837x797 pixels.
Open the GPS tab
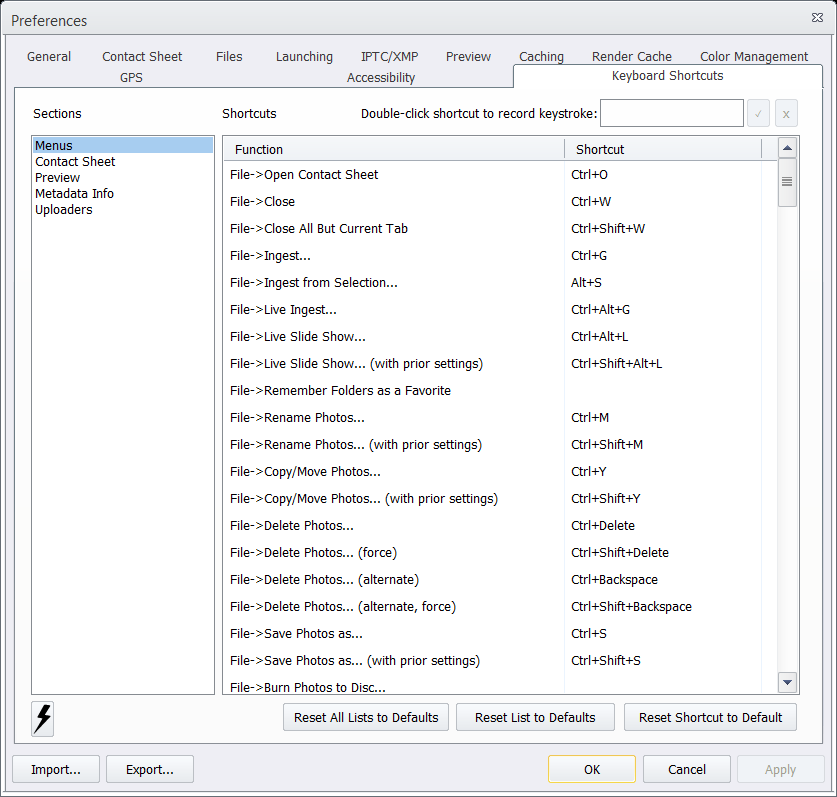pyautogui.click(x=131, y=77)
